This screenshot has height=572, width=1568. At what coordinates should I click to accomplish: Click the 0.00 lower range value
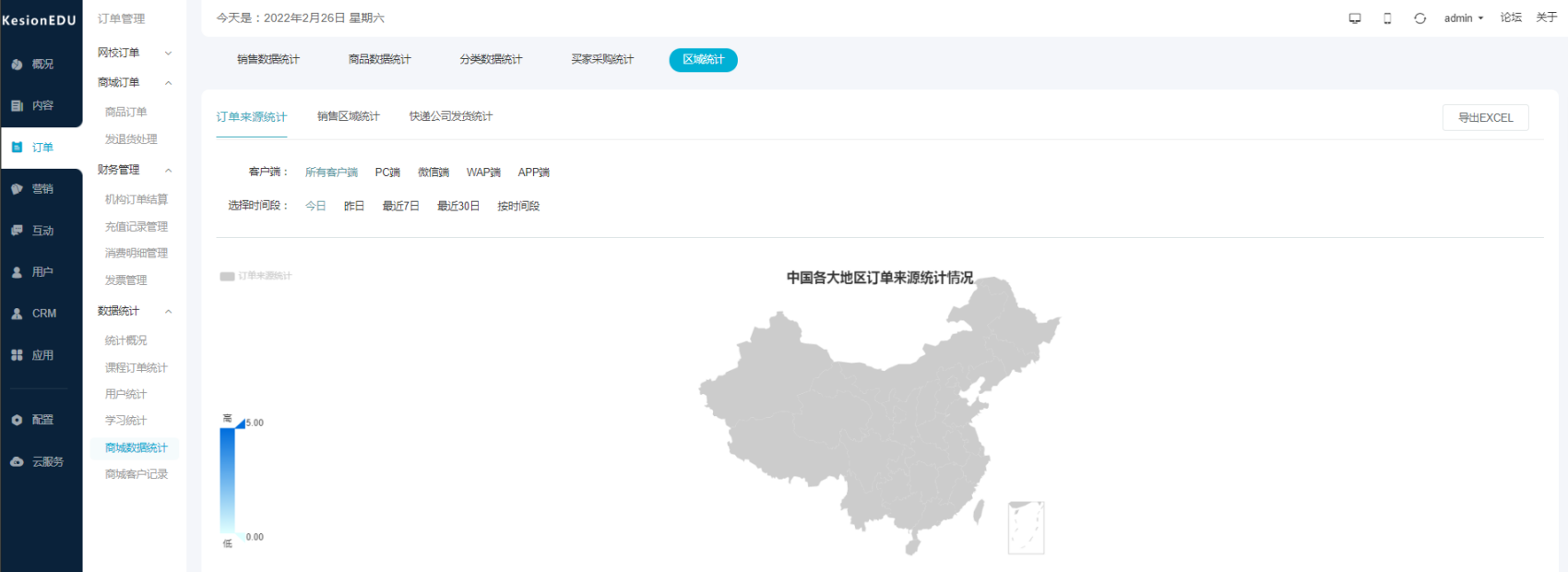point(255,537)
